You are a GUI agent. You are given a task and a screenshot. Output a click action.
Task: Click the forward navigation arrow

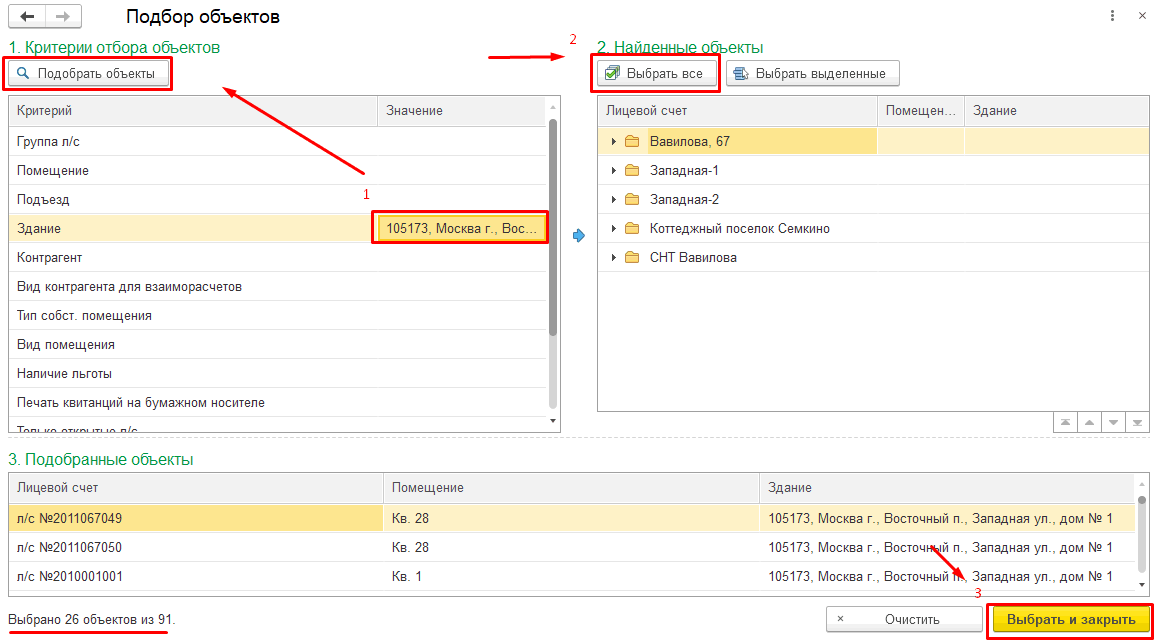63,17
